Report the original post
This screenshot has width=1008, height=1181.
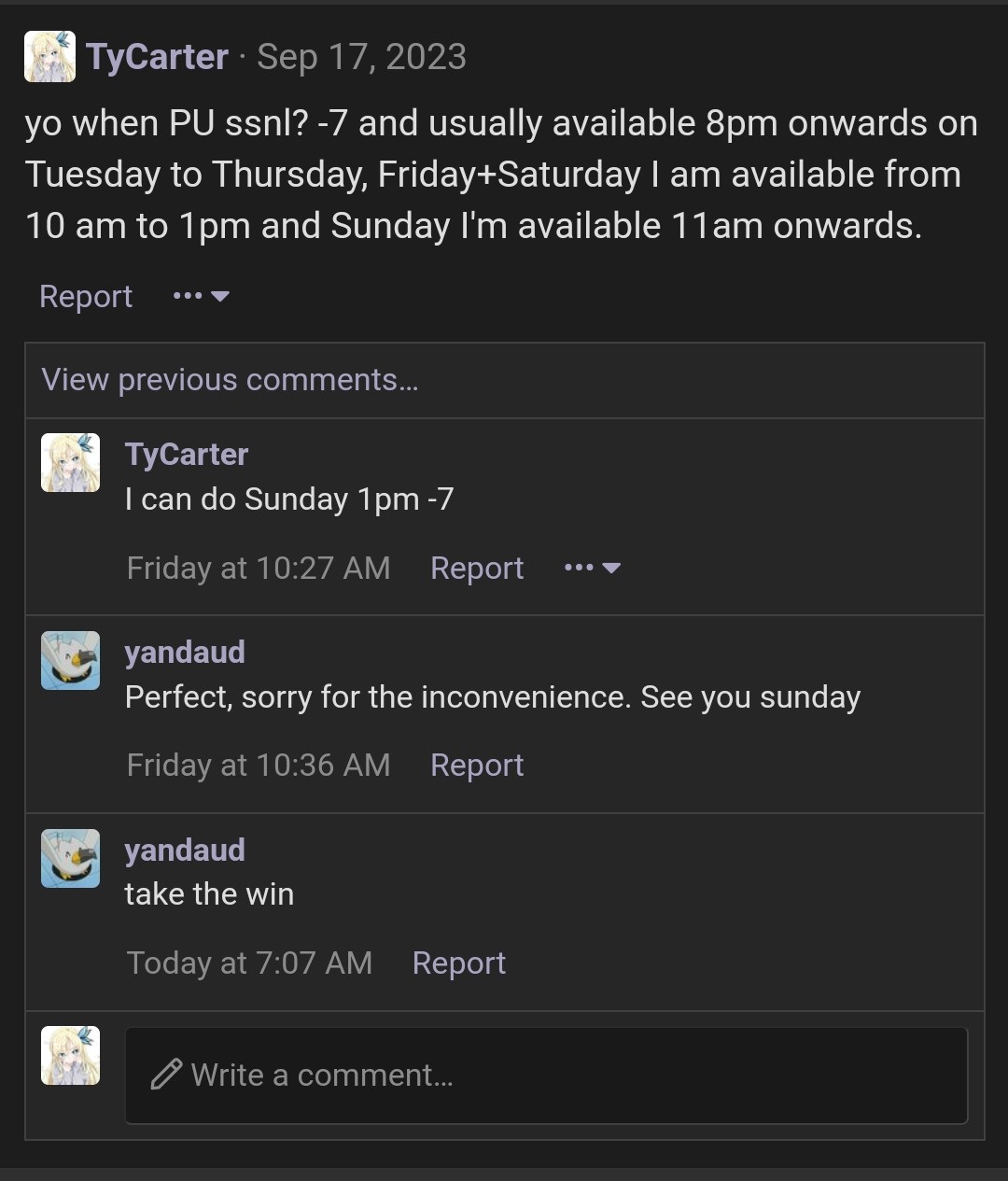pos(85,296)
